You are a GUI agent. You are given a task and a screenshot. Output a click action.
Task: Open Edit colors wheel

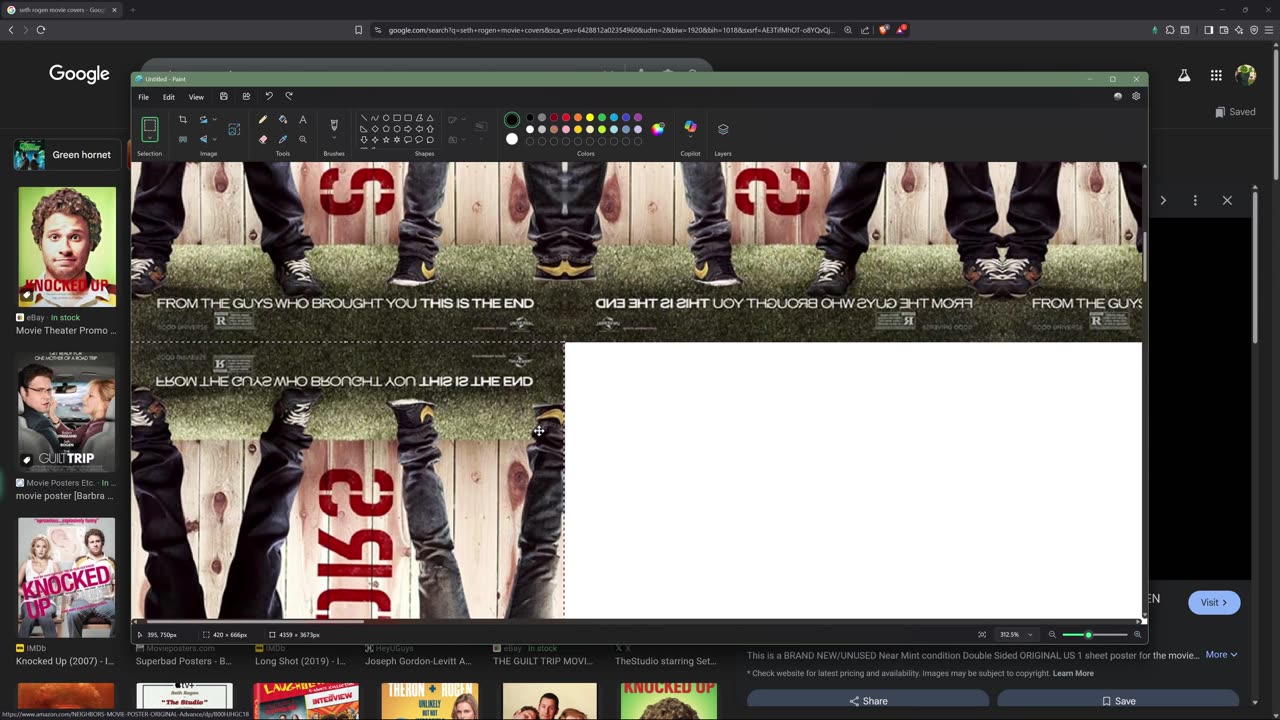tap(657, 129)
